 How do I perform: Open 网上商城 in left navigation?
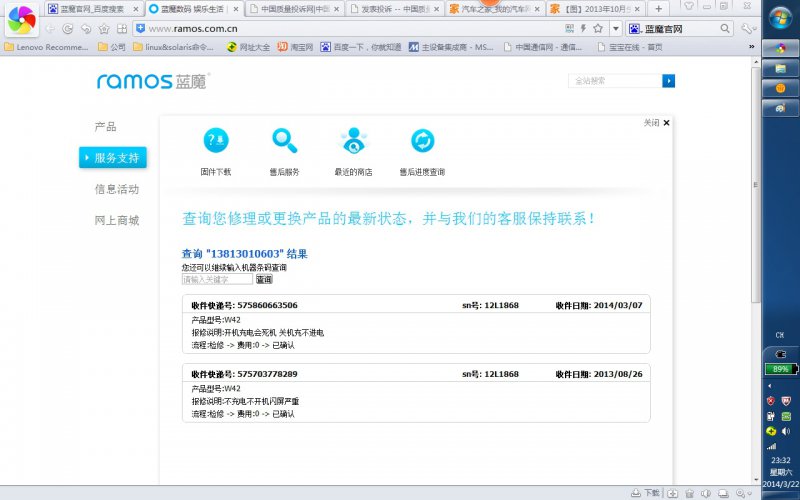pos(117,220)
